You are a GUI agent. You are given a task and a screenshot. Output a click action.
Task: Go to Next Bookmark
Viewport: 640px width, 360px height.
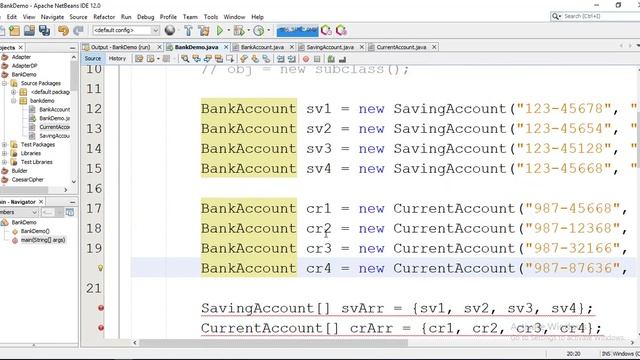(x=255, y=59)
